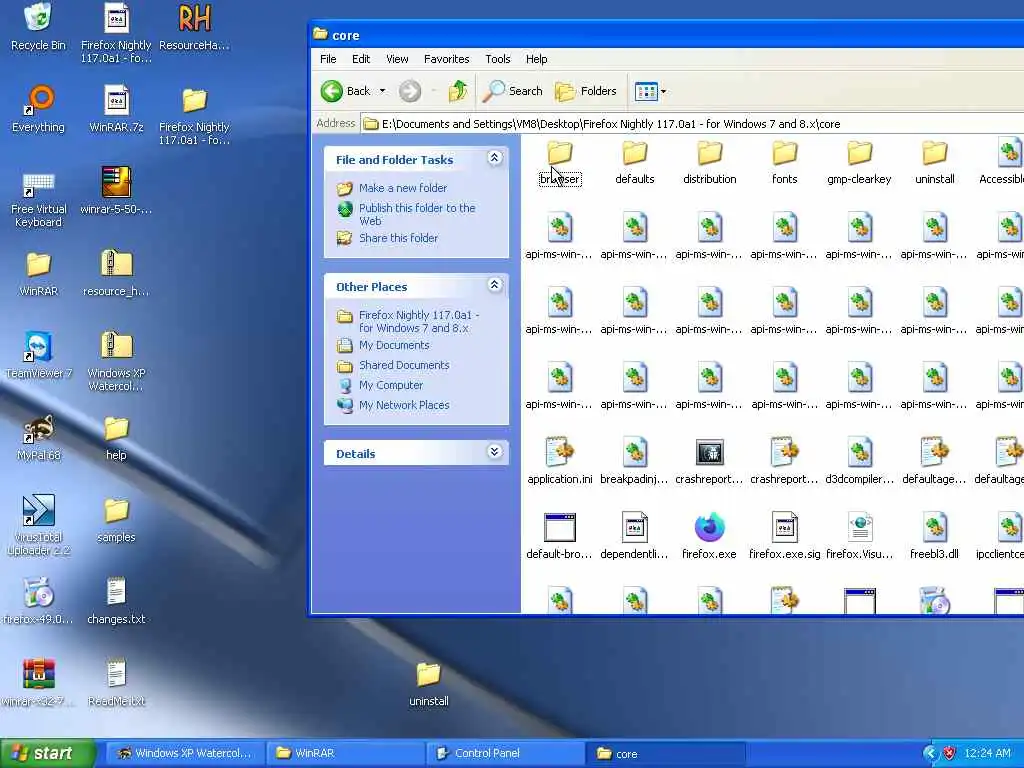1024x768 pixels.
Task: Click Publish this folder to the Web
Action: point(417,214)
